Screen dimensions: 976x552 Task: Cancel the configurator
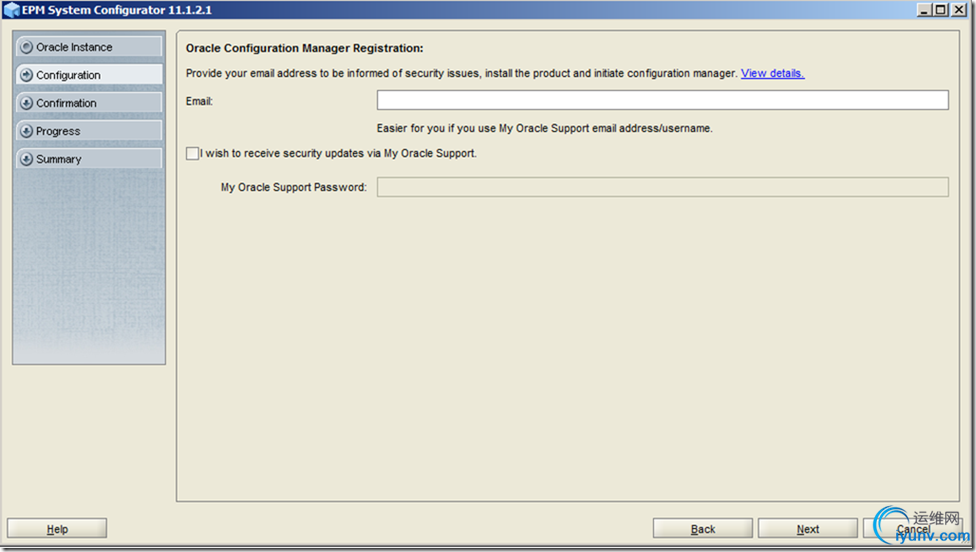click(913, 528)
